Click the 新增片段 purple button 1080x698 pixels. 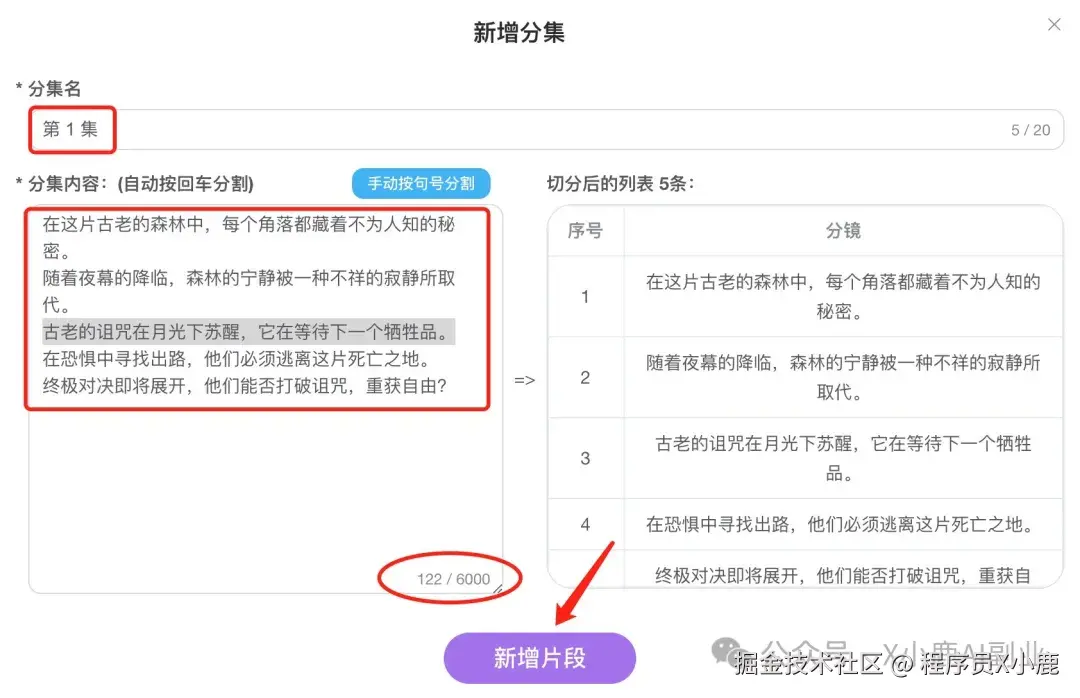pyautogui.click(x=540, y=658)
